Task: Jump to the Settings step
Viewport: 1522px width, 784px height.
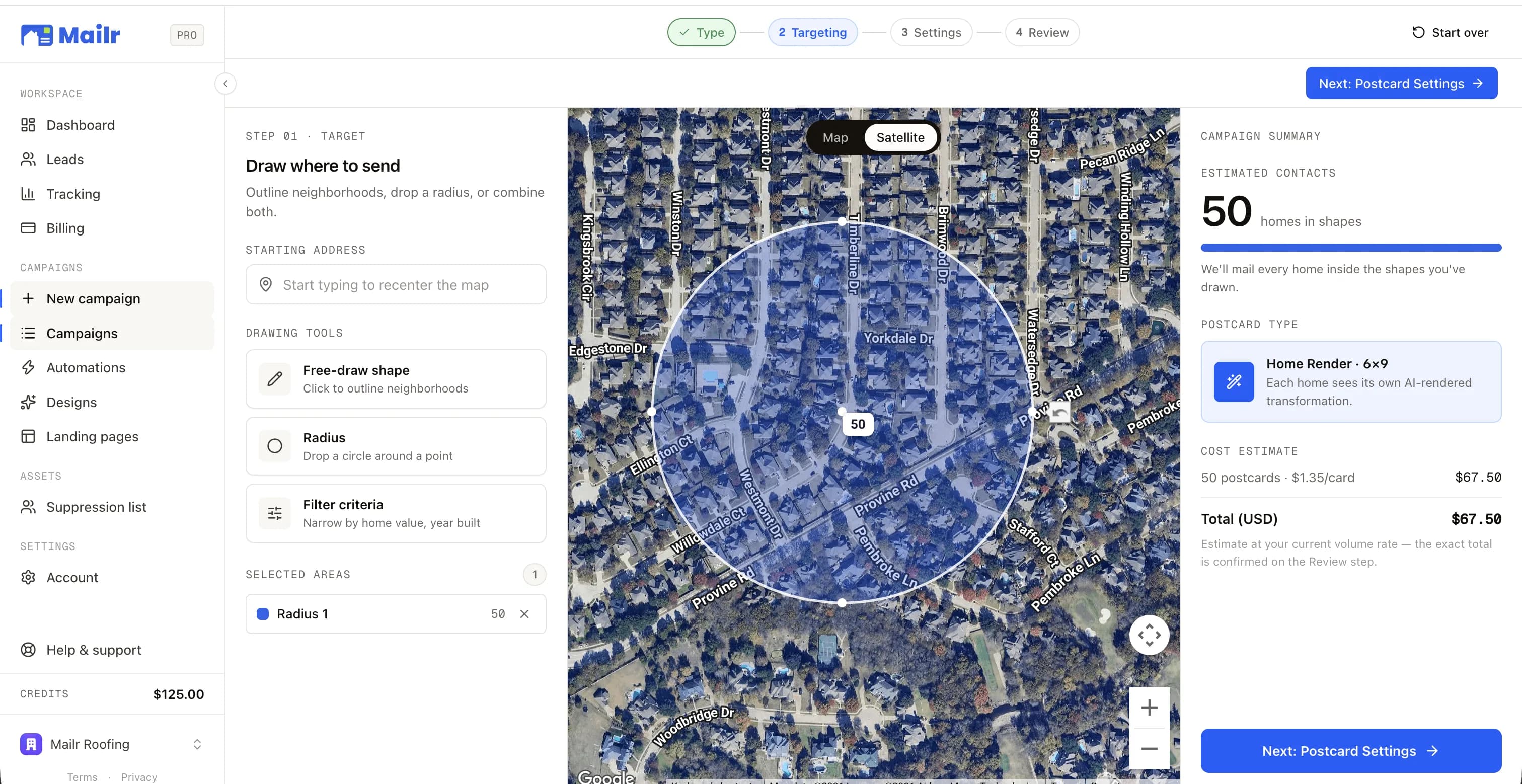Action: pyautogui.click(x=931, y=33)
